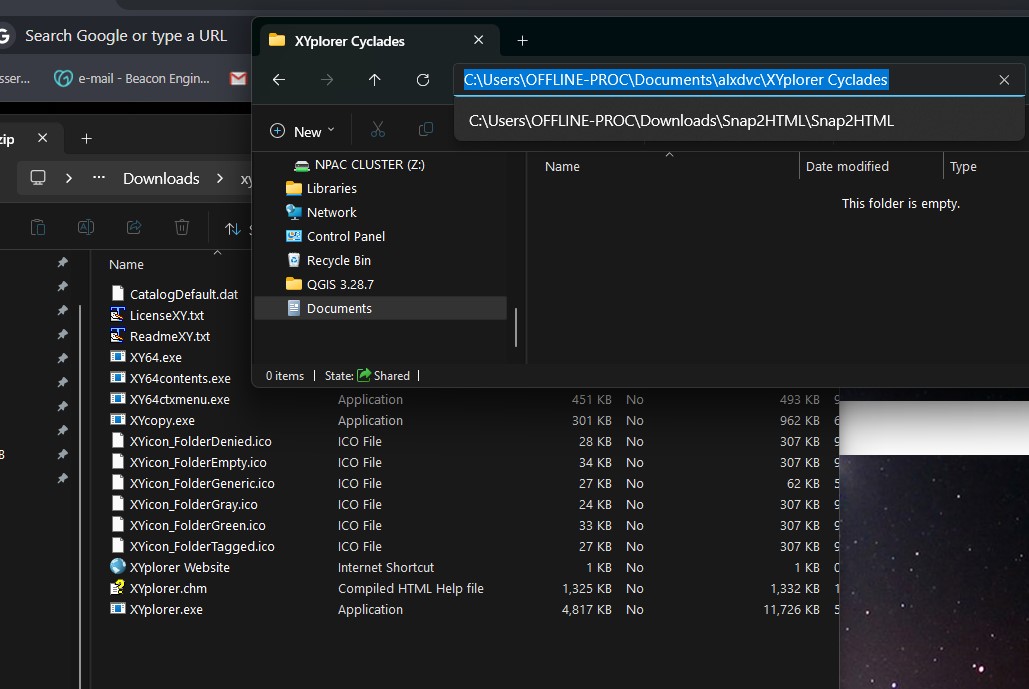This screenshot has width=1029, height=689.
Task: Switch to the XYplorer Cyclades tab
Action: tap(350, 41)
